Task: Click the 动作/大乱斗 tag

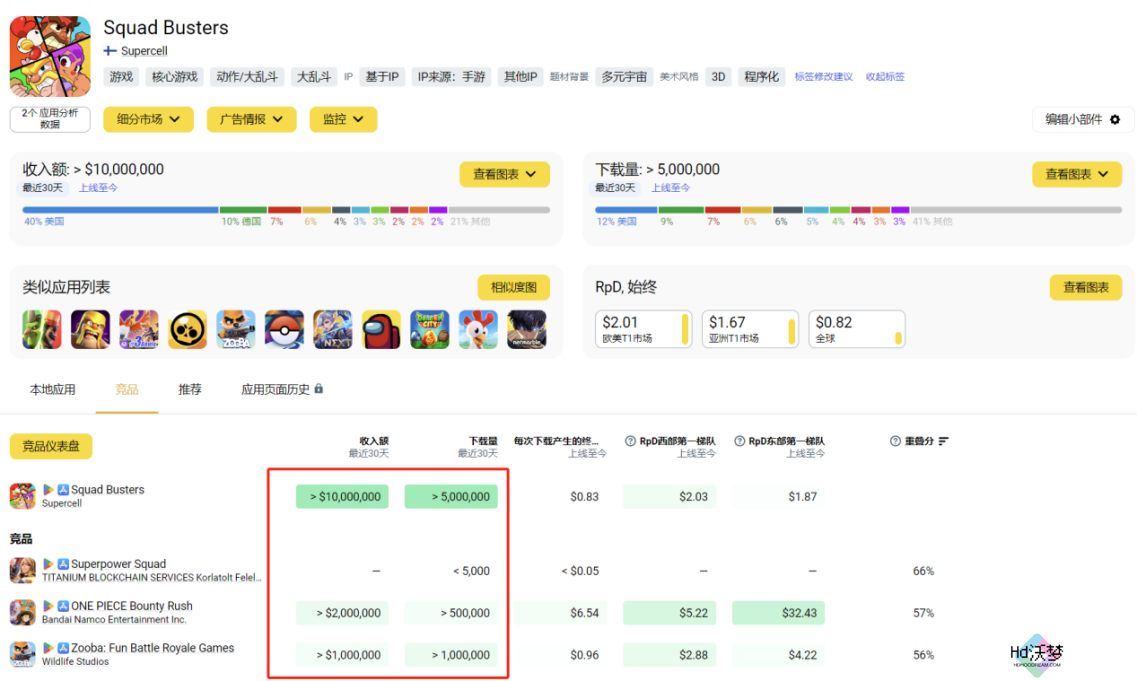Action: coord(247,77)
